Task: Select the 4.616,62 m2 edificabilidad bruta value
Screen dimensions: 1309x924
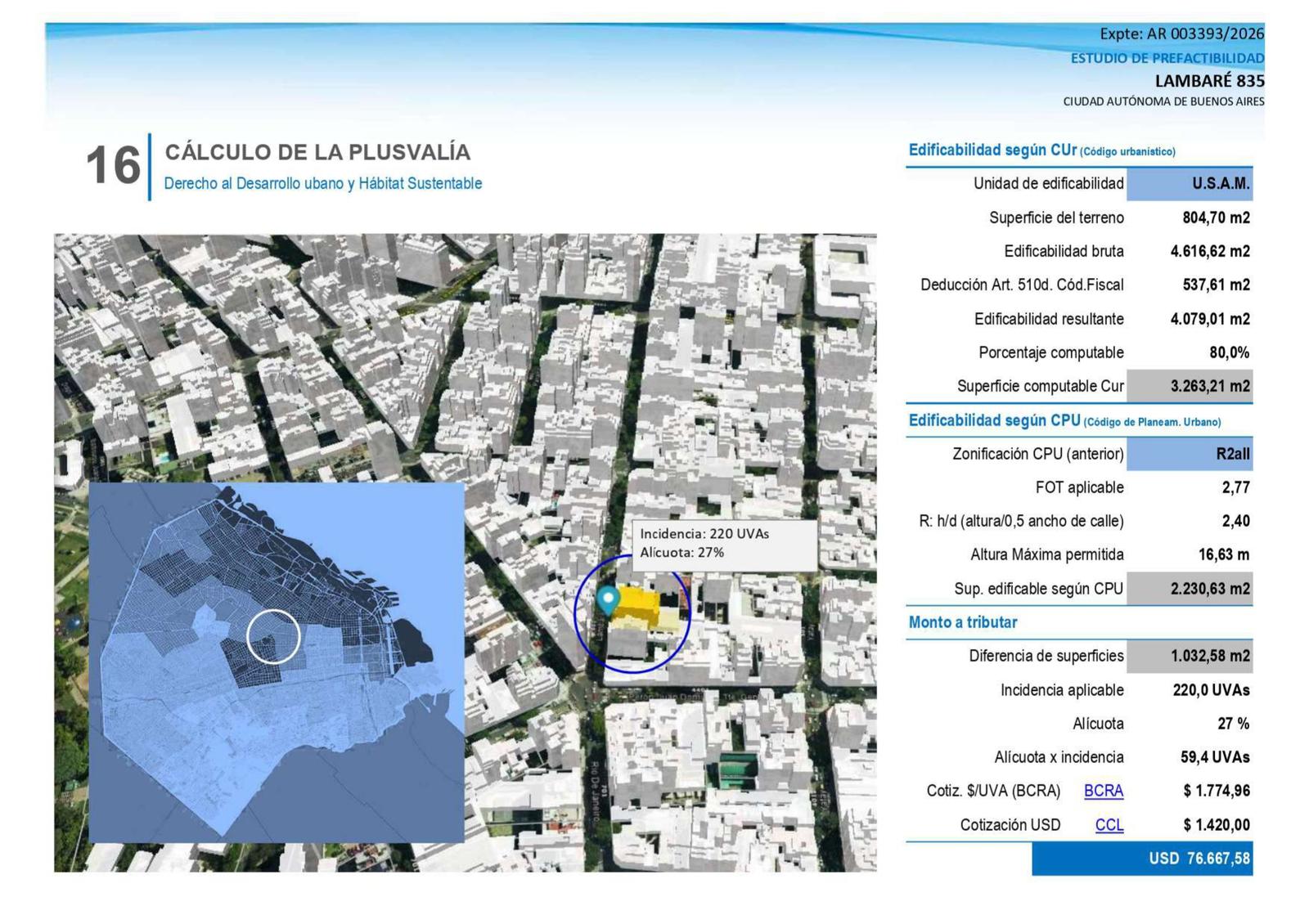Action: pos(1210,251)
